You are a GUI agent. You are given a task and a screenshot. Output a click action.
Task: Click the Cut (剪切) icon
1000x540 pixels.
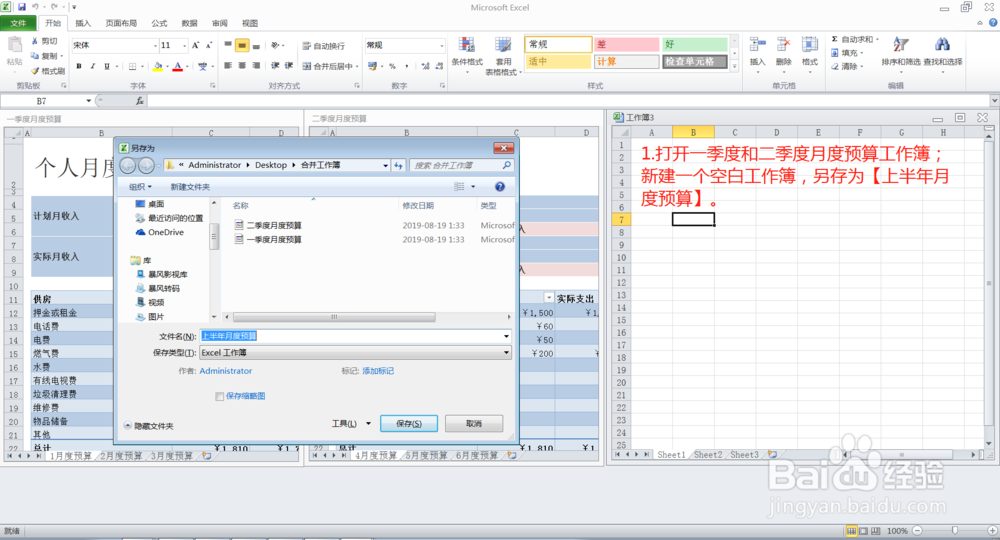(x=44, y=41)
